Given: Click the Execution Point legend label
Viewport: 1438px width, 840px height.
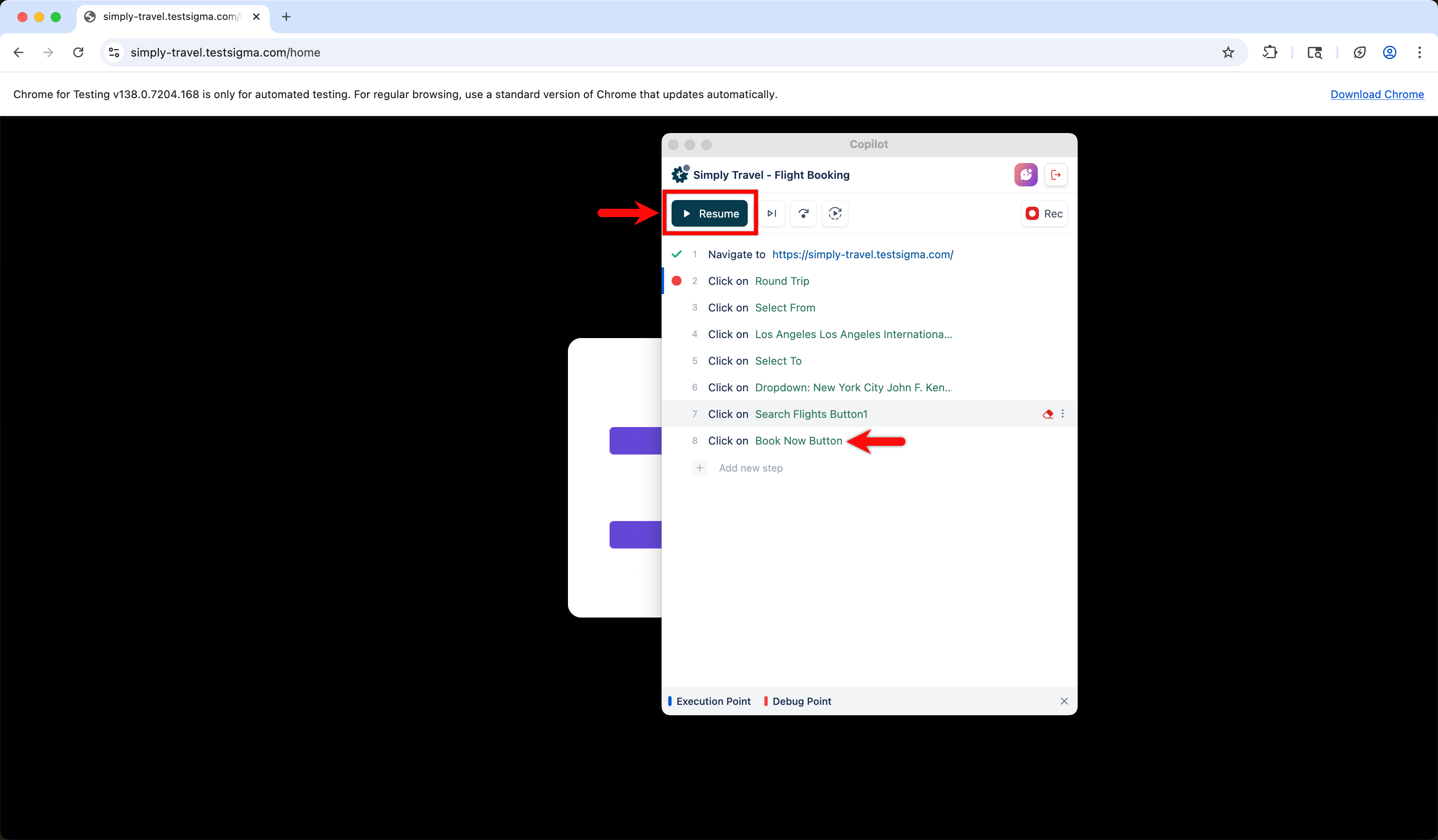Looking at the screenshot, I should pos(713,701).
